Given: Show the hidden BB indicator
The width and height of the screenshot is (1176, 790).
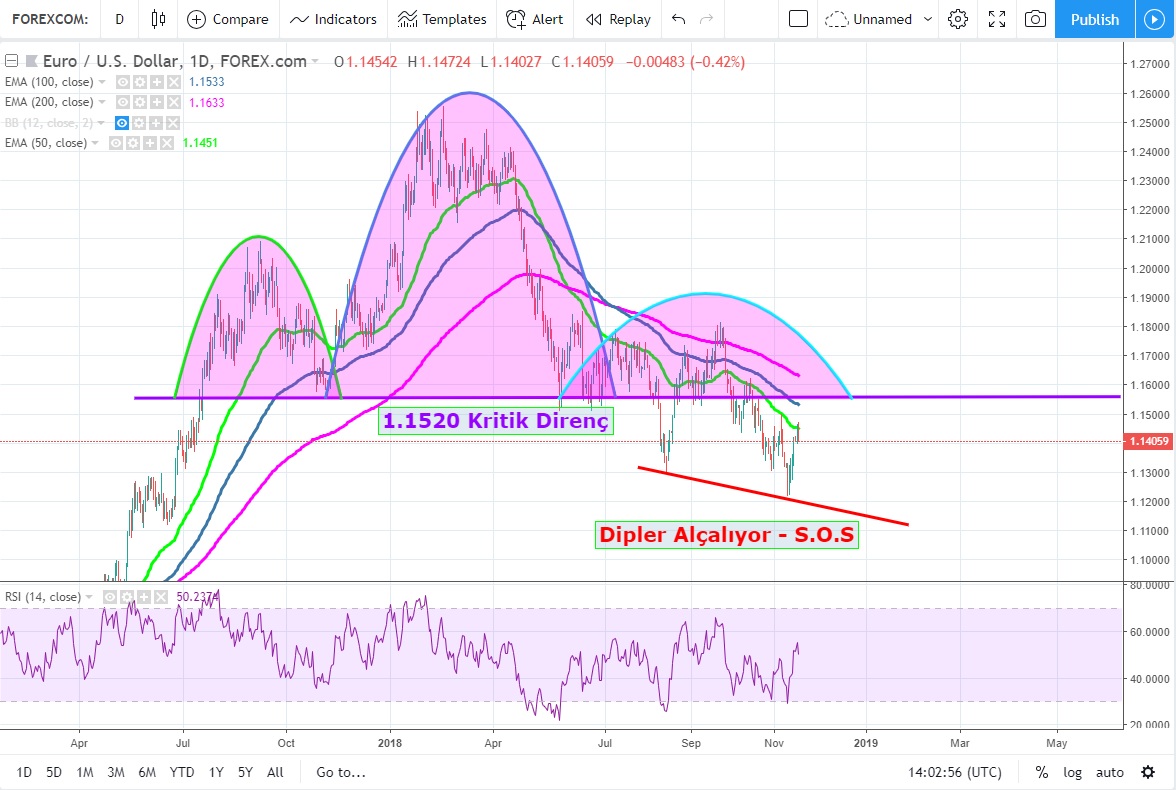Looking at the screenshot, I should pyautogui.click(x=122, y=123).
